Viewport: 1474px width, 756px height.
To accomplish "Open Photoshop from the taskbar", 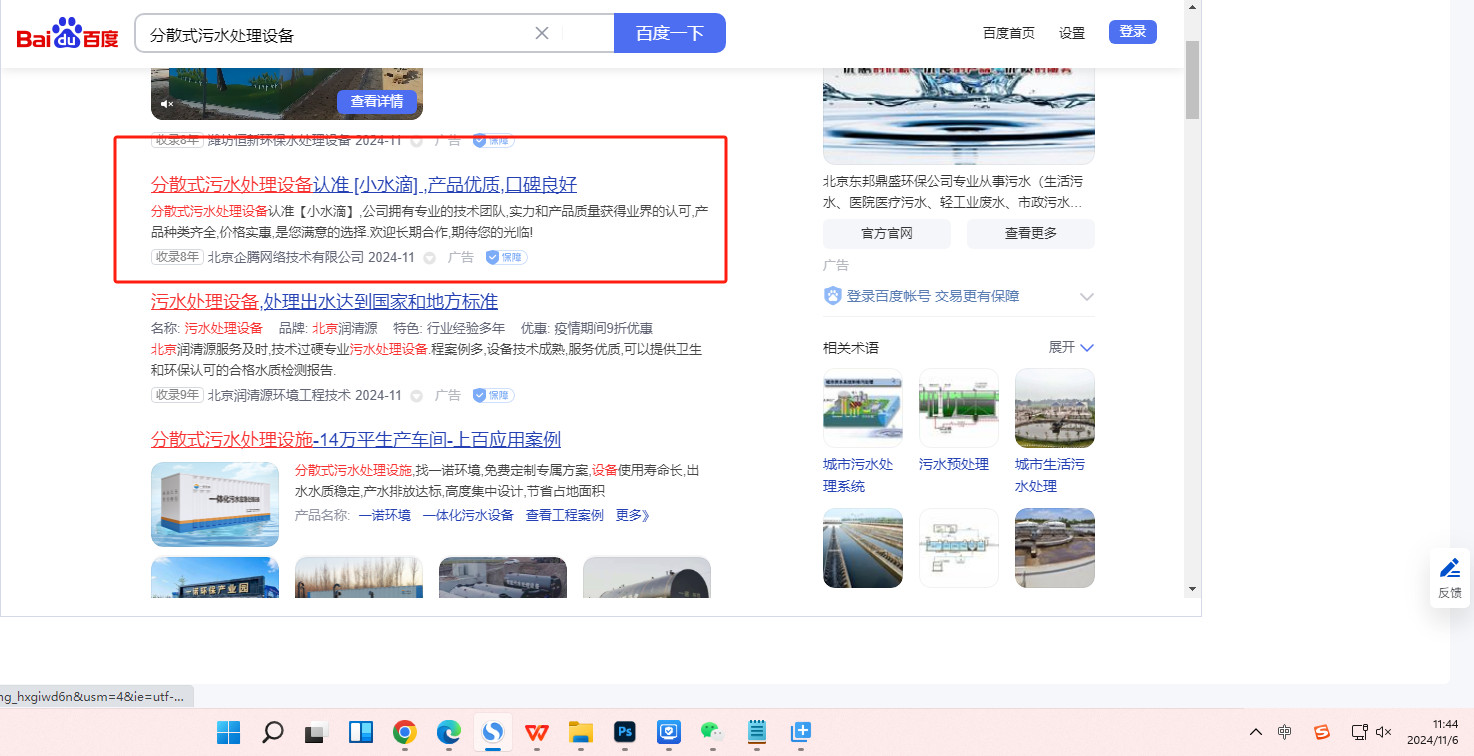I will tap(625, 733).
